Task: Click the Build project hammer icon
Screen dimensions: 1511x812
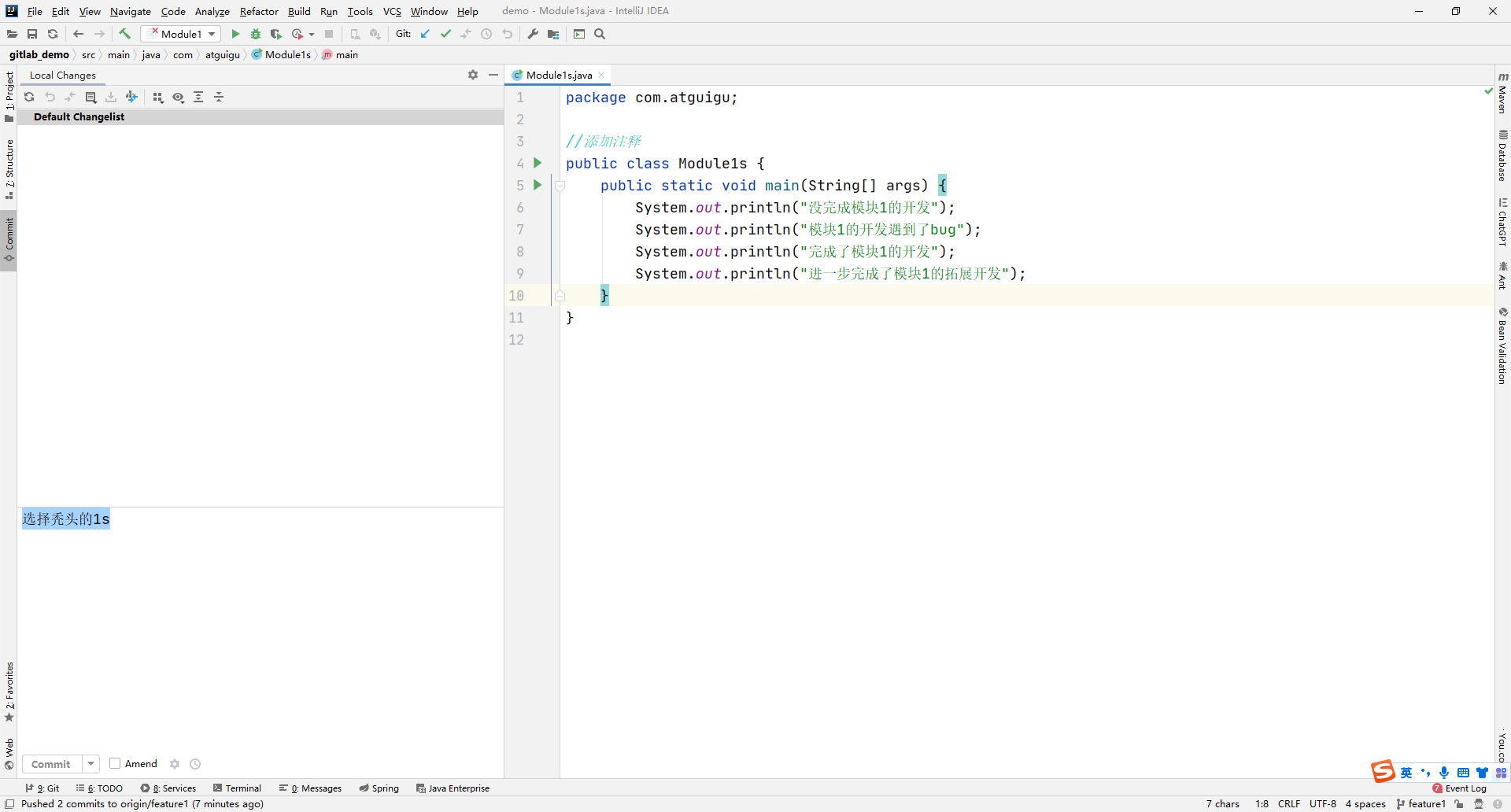Action: pos(125,34)
